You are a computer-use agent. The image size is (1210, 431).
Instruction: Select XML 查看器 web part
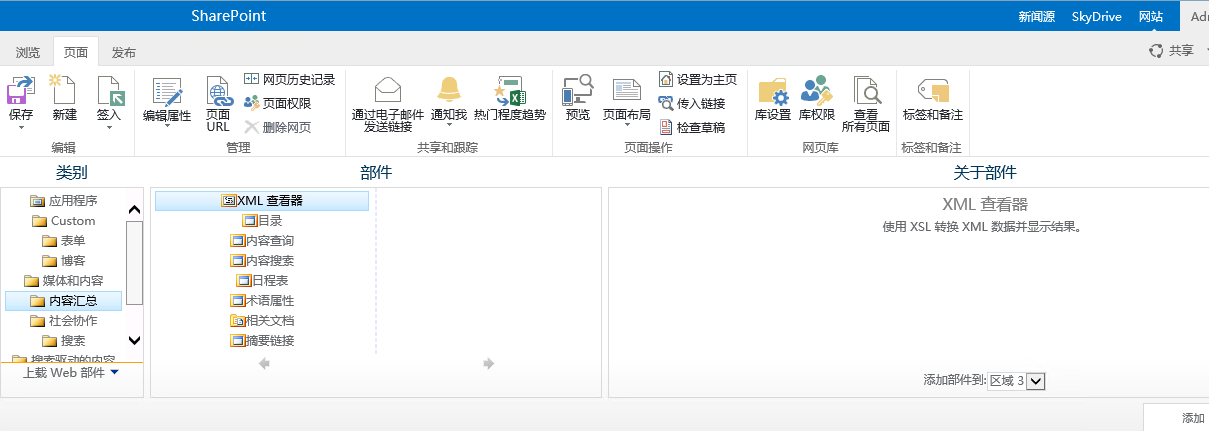[262, 201]
